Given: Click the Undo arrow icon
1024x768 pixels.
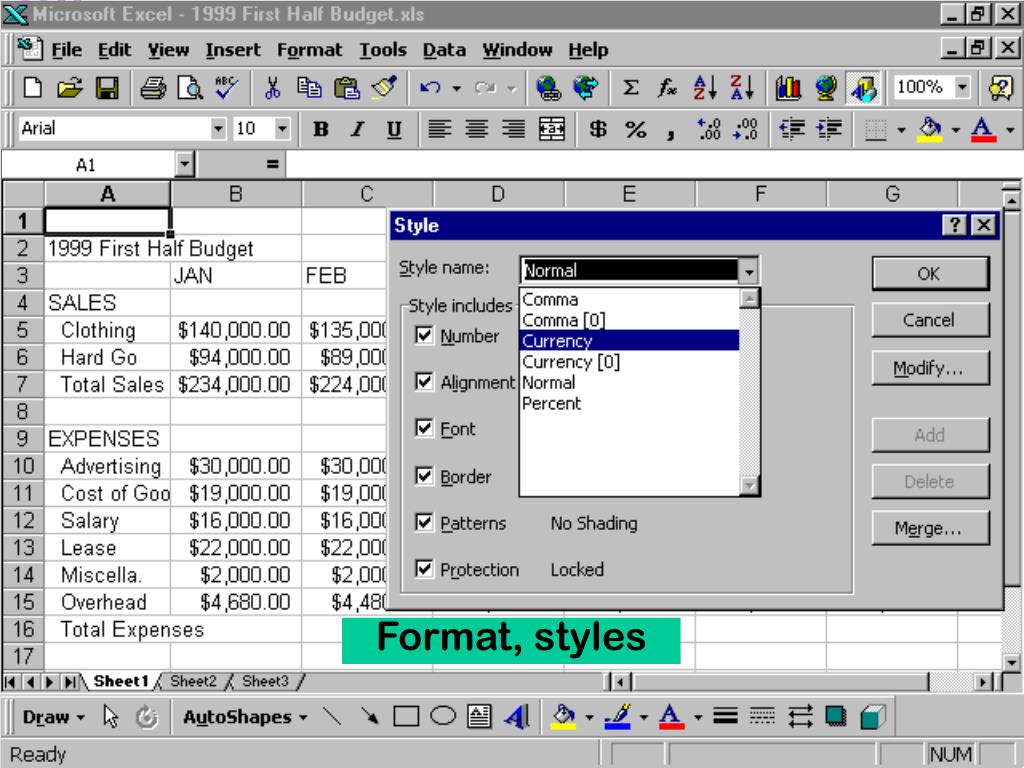Looking at the screenshot, I should point(430,88).
